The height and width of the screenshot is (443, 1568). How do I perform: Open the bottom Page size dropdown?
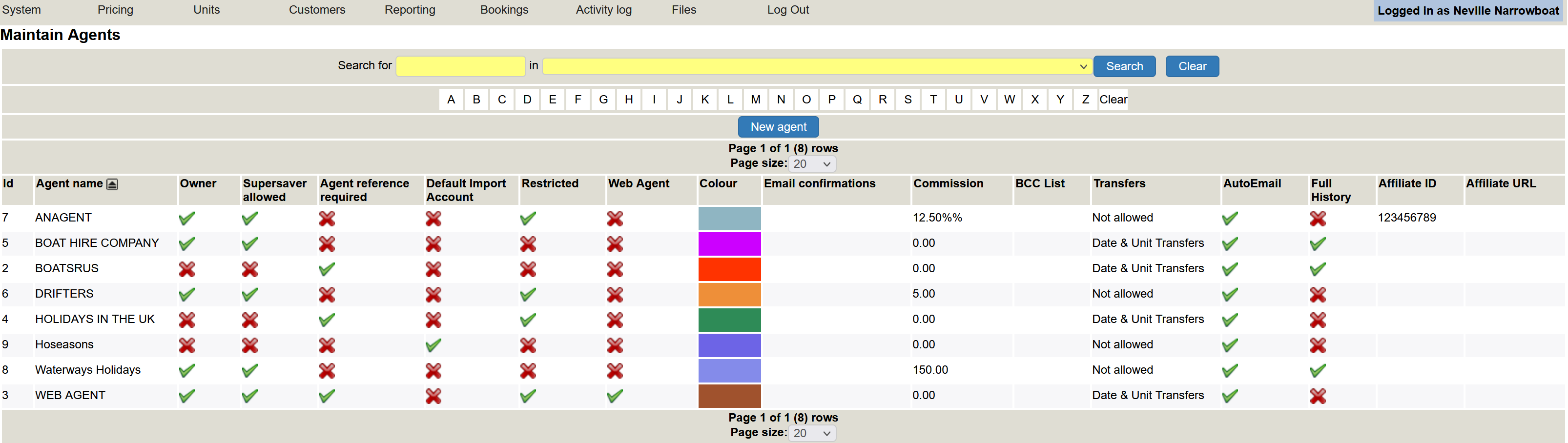coord(812,433)
